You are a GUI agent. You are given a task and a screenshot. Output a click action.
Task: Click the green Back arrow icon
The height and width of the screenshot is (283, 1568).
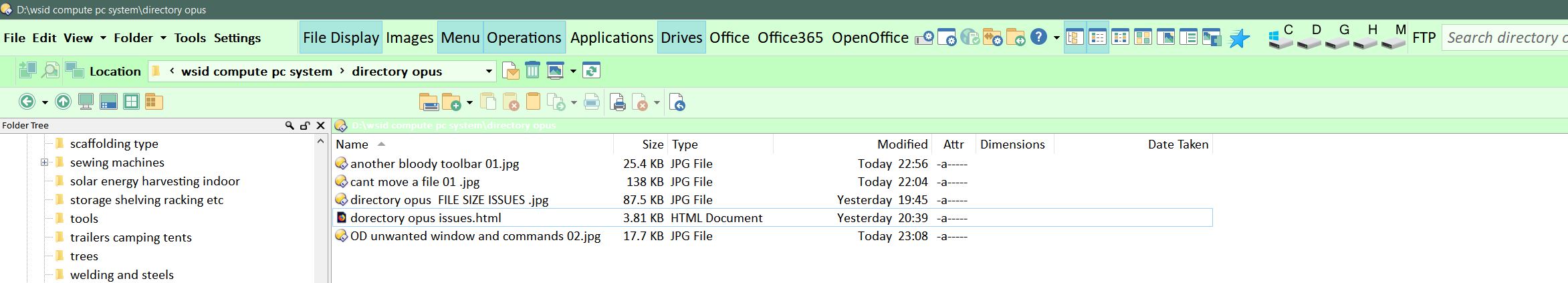click(x=27, y=102)
